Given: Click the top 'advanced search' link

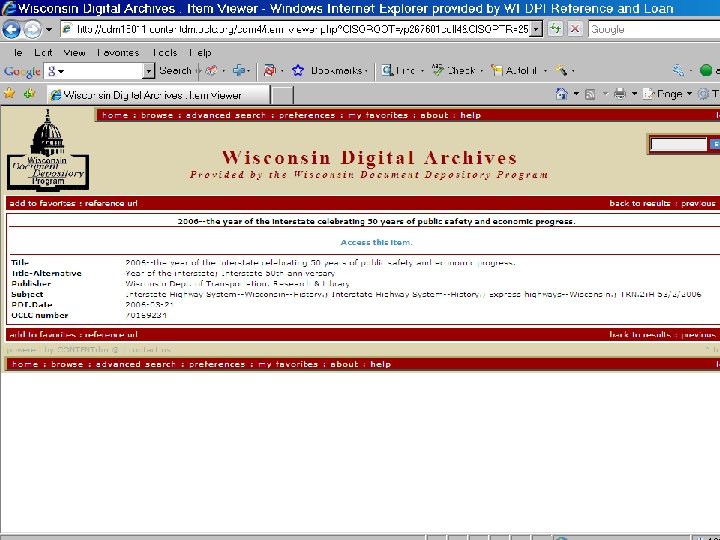Looking at the screenshot, I should click(x=226, y=115).
